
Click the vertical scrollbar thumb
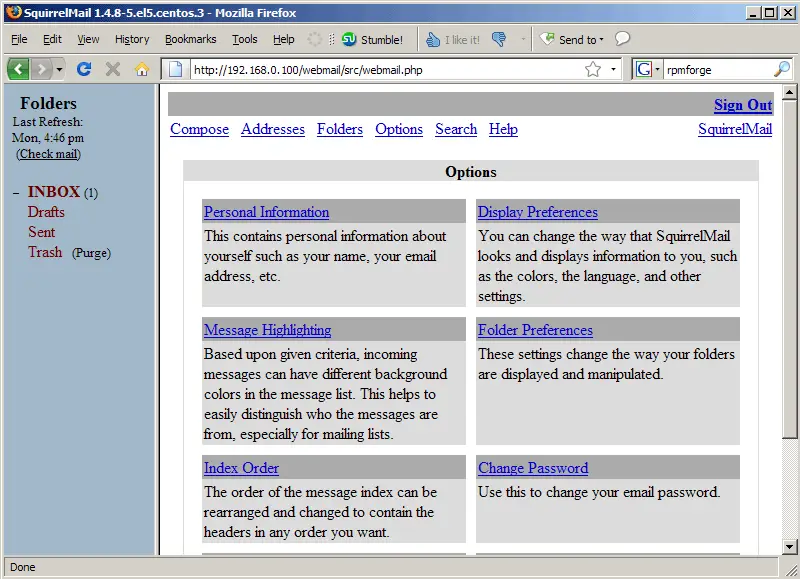789,268
